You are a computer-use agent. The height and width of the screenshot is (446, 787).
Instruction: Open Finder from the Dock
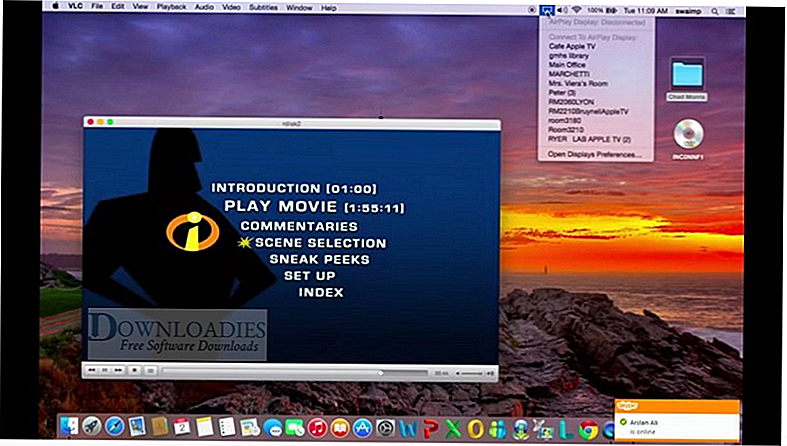point(69,427)
